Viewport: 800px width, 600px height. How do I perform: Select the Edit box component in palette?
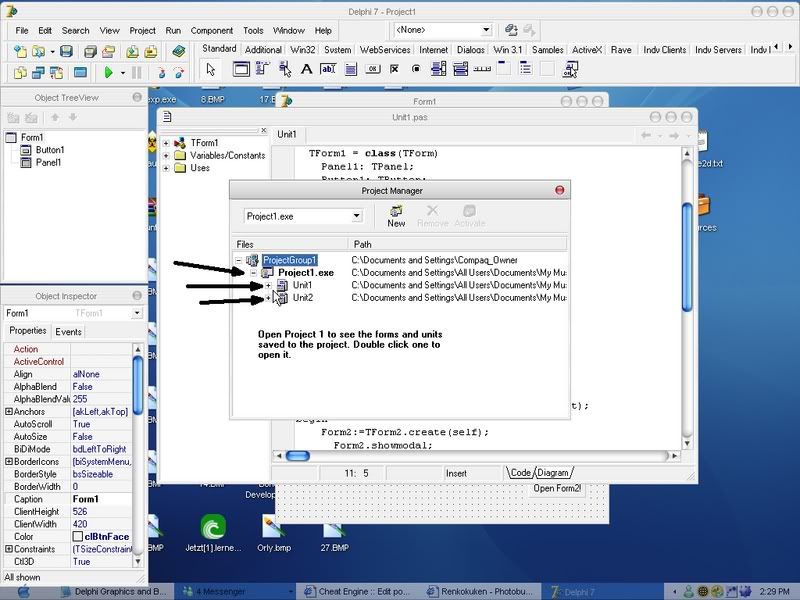pyautogui.click(x=328, y=69)
